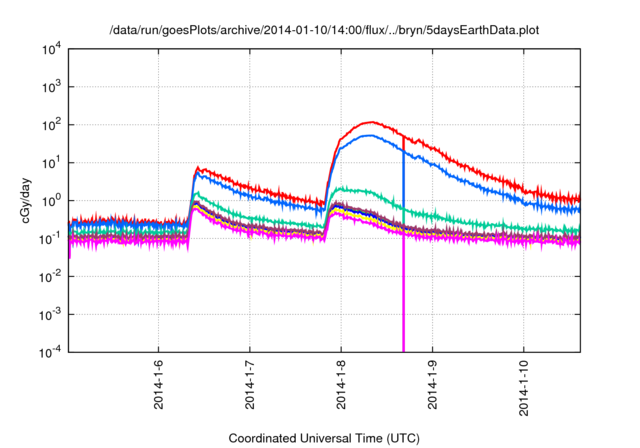
Task: Click the Coordinated Universal Time (UTC) label
Action: [324, 438]
